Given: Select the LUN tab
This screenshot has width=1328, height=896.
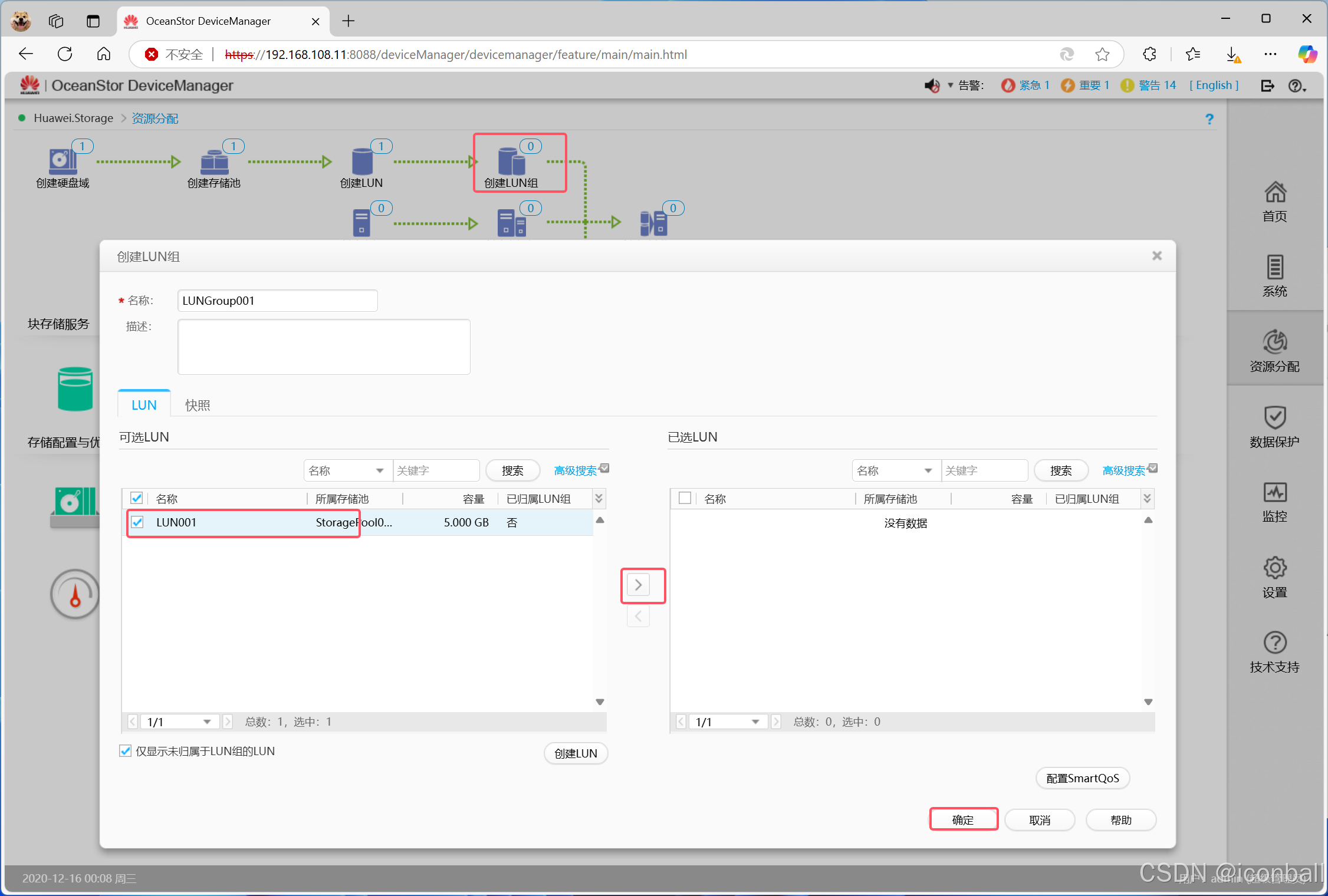Looking at the screenshot, I should pyautogui.click(x=144, y=405).
